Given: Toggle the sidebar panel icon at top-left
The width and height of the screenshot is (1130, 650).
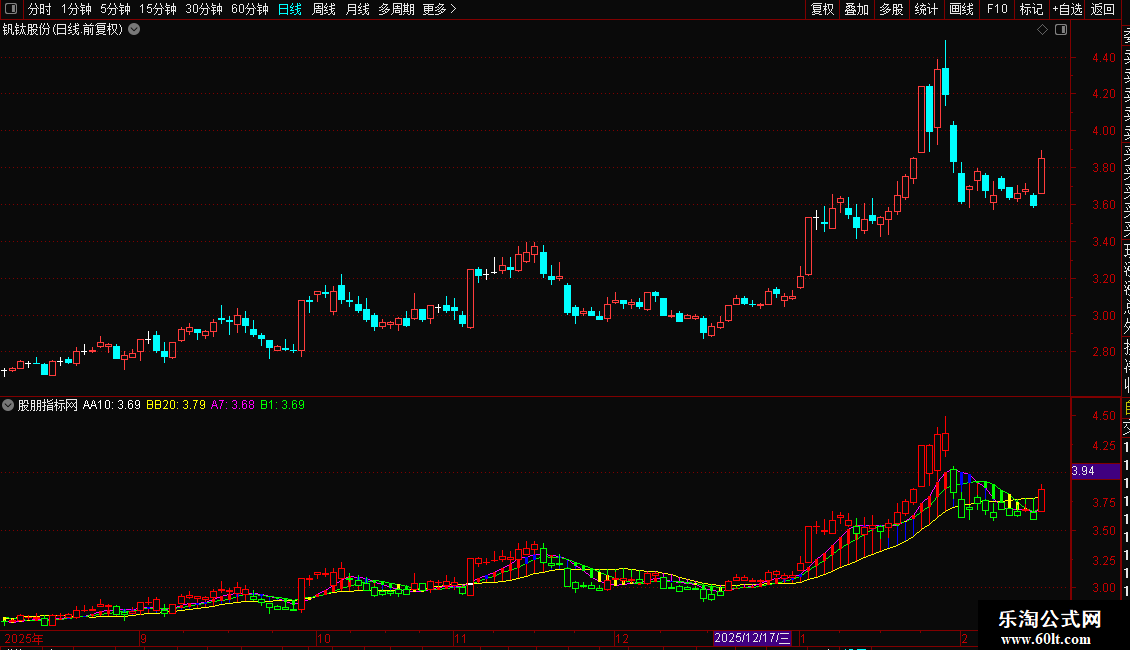Looking at the screenshot, I should [x=11, y=9].
